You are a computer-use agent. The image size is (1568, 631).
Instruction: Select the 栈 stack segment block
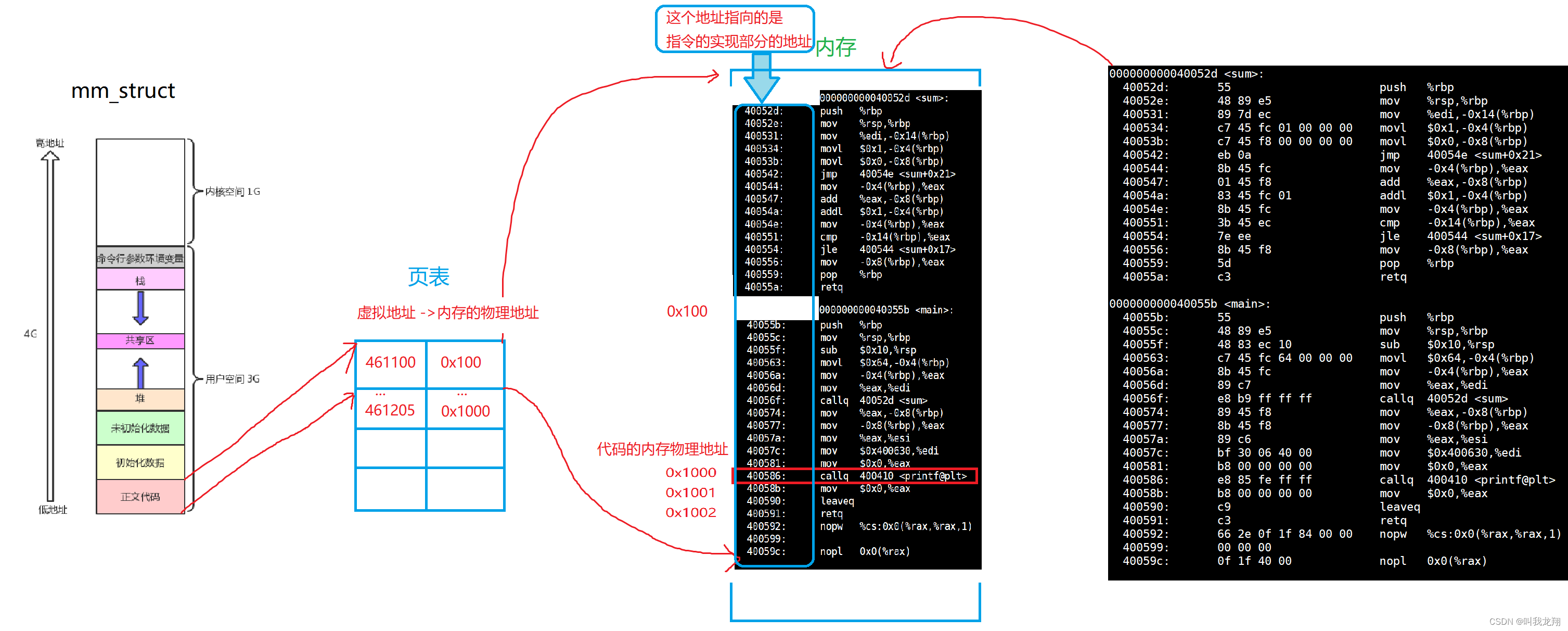(140, 280)
